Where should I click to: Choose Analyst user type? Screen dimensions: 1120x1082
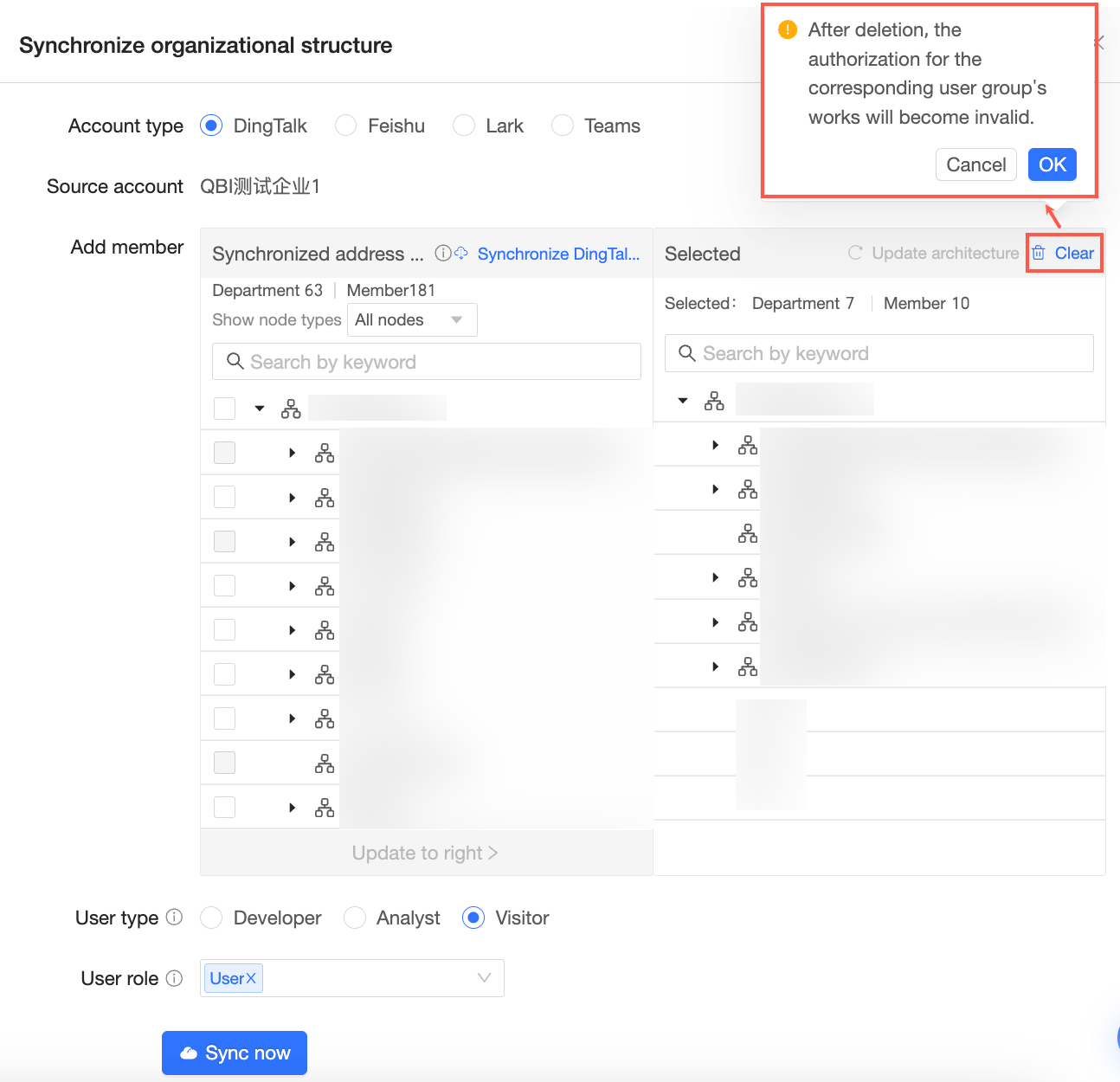tap(355, 918)
